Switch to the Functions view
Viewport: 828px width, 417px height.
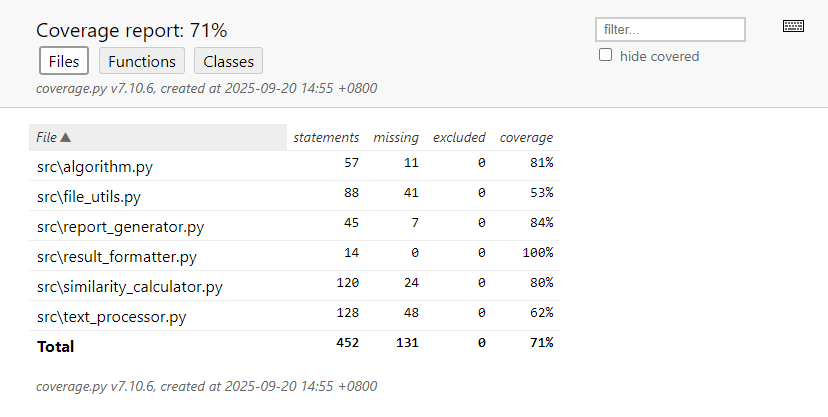tap(142, 61)
